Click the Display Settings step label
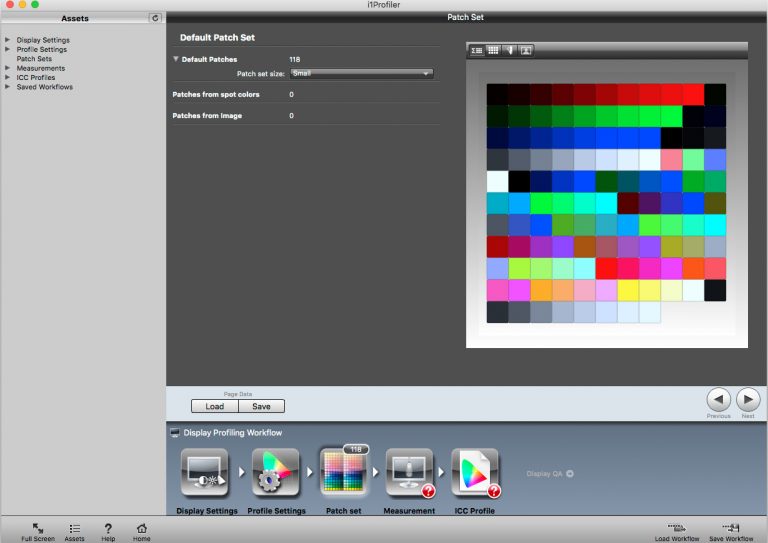Screen dimensions: 768x543 (207, 511)
